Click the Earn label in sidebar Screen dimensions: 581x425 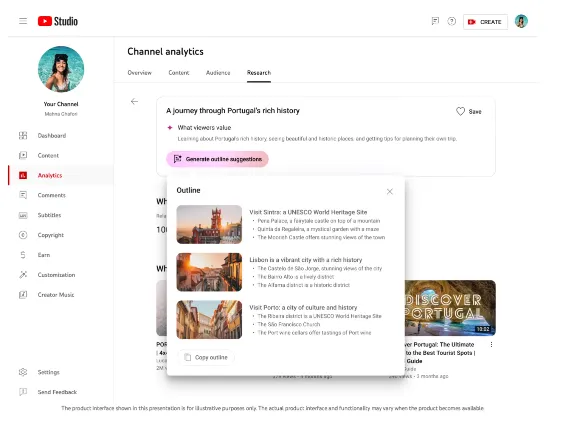coord(44,255)
